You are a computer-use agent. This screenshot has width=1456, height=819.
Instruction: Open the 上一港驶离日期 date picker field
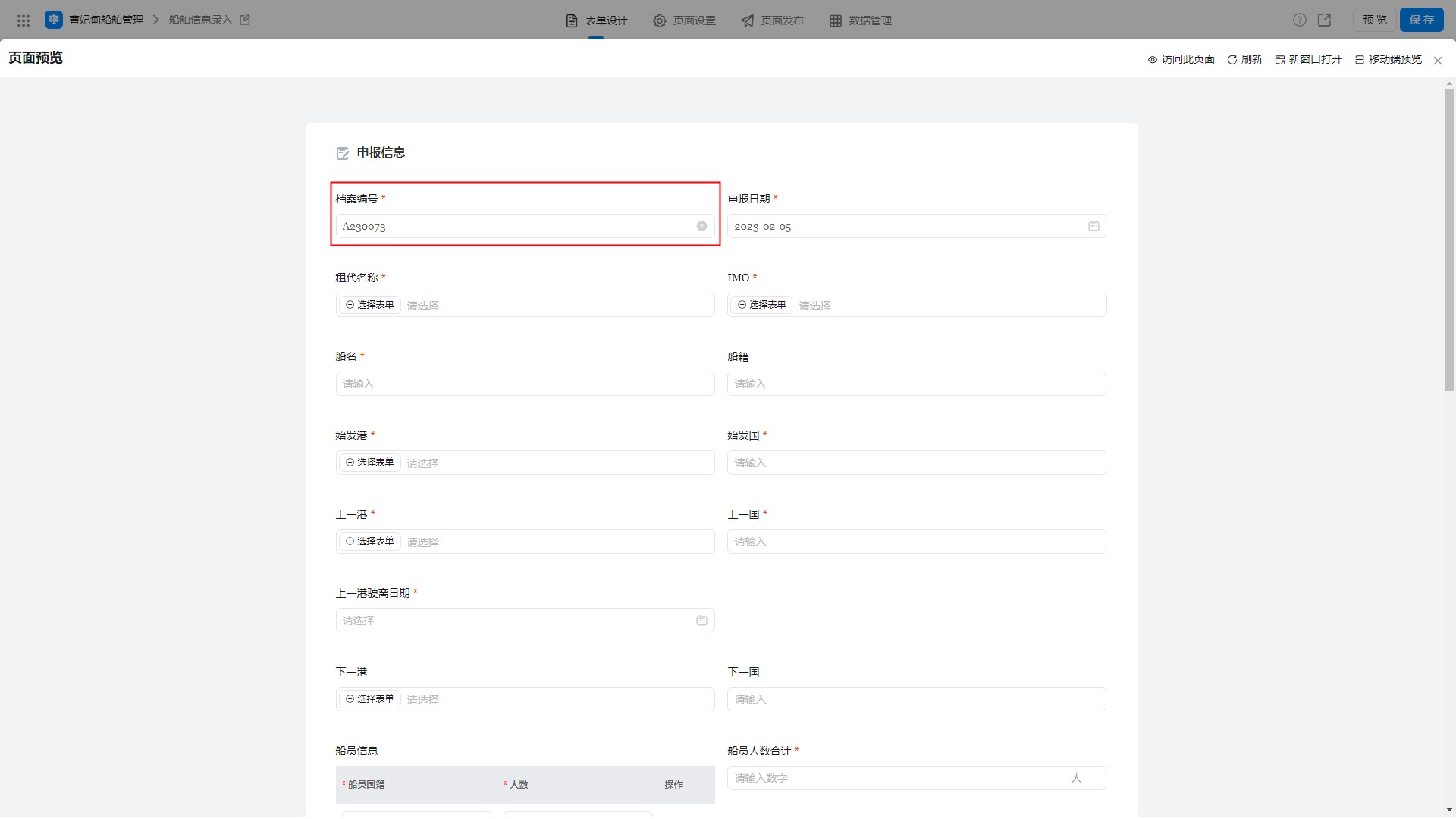525,620
